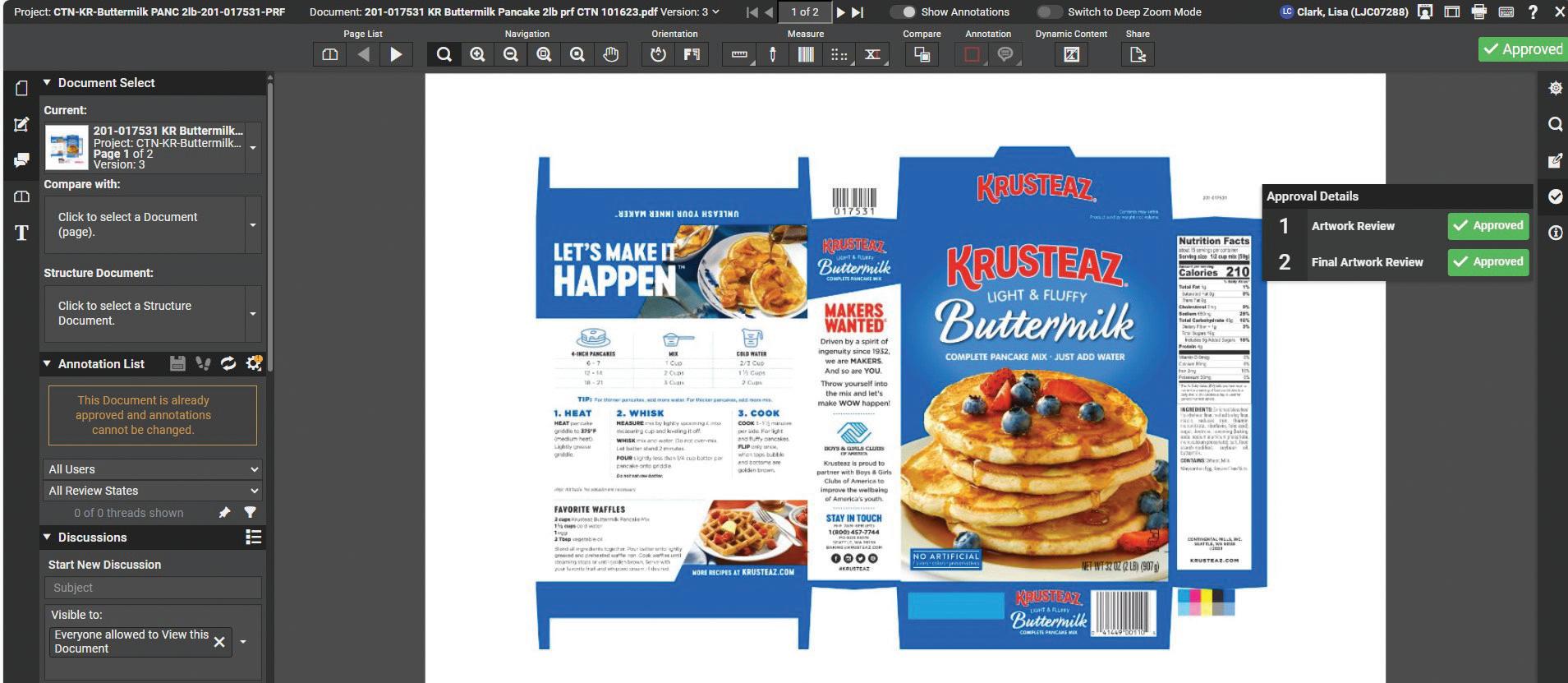Viewport: 1568px width, 683px height.
Task: Click Approved for Final Artwork Review stage
Action: pyautogui.click(x=1488, y=261)
